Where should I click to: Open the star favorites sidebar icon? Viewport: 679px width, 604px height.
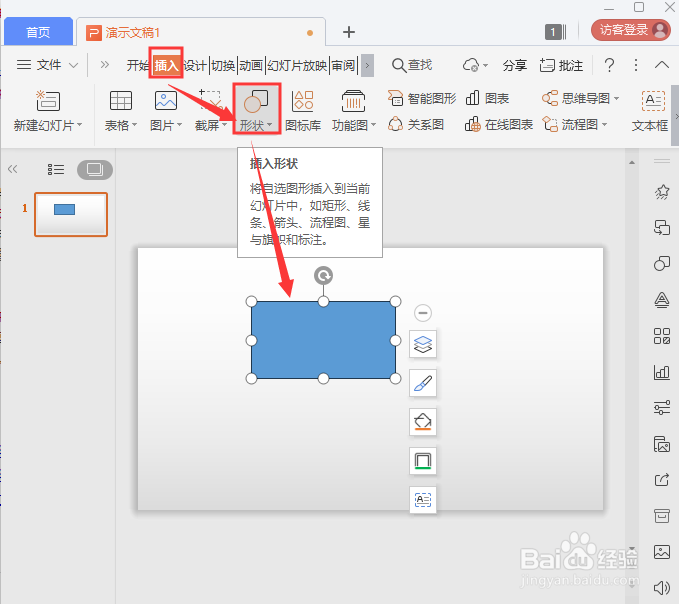662,192
